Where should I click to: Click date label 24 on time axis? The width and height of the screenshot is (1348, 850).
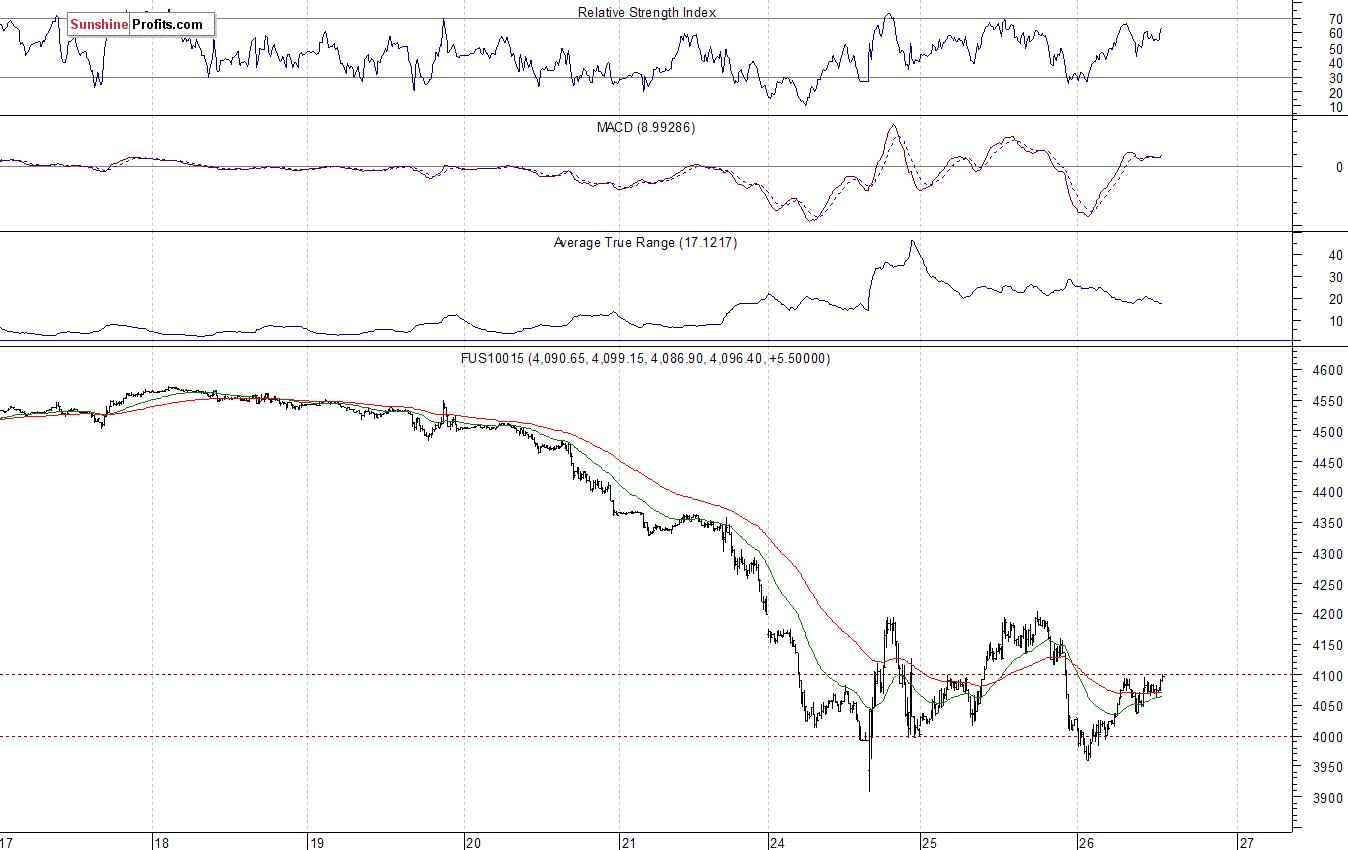[x=778, y=842]
